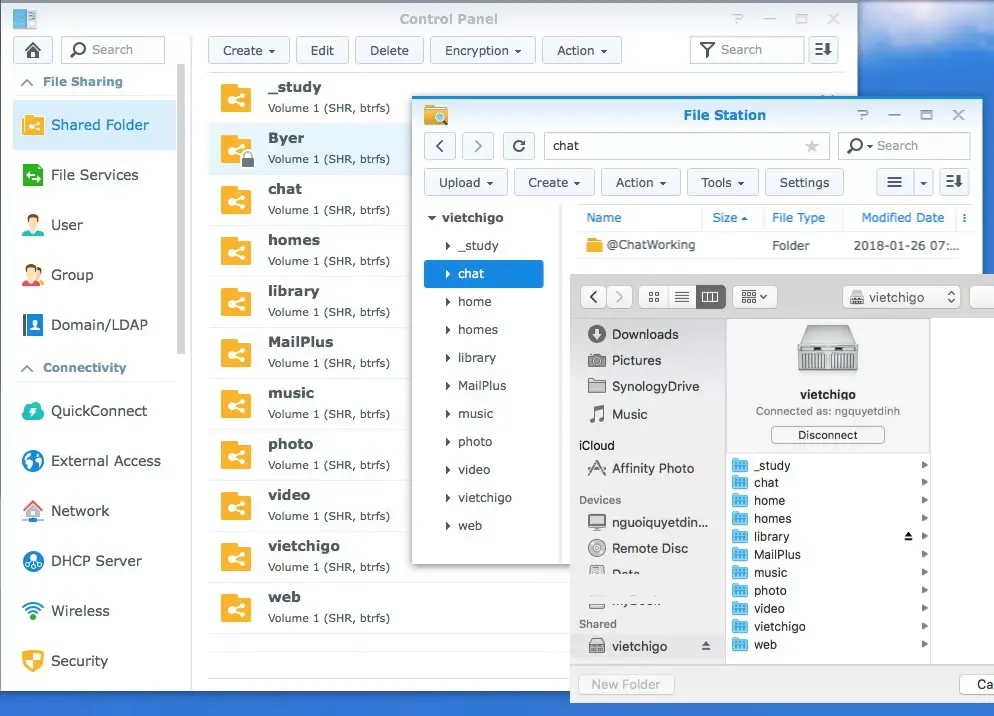The height and width of the screenshot is (716, 994).
Task: Click the Control Panel sidebar search field
Action: [113, 50]
